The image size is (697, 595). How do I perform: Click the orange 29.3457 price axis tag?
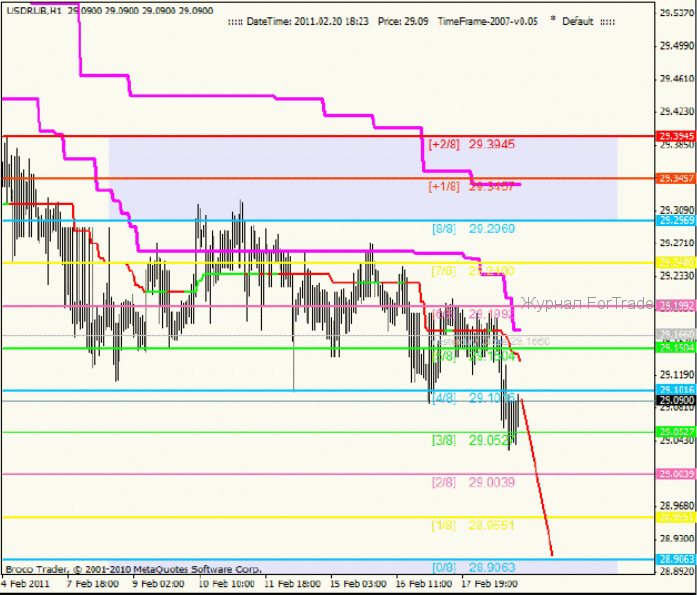676,178
